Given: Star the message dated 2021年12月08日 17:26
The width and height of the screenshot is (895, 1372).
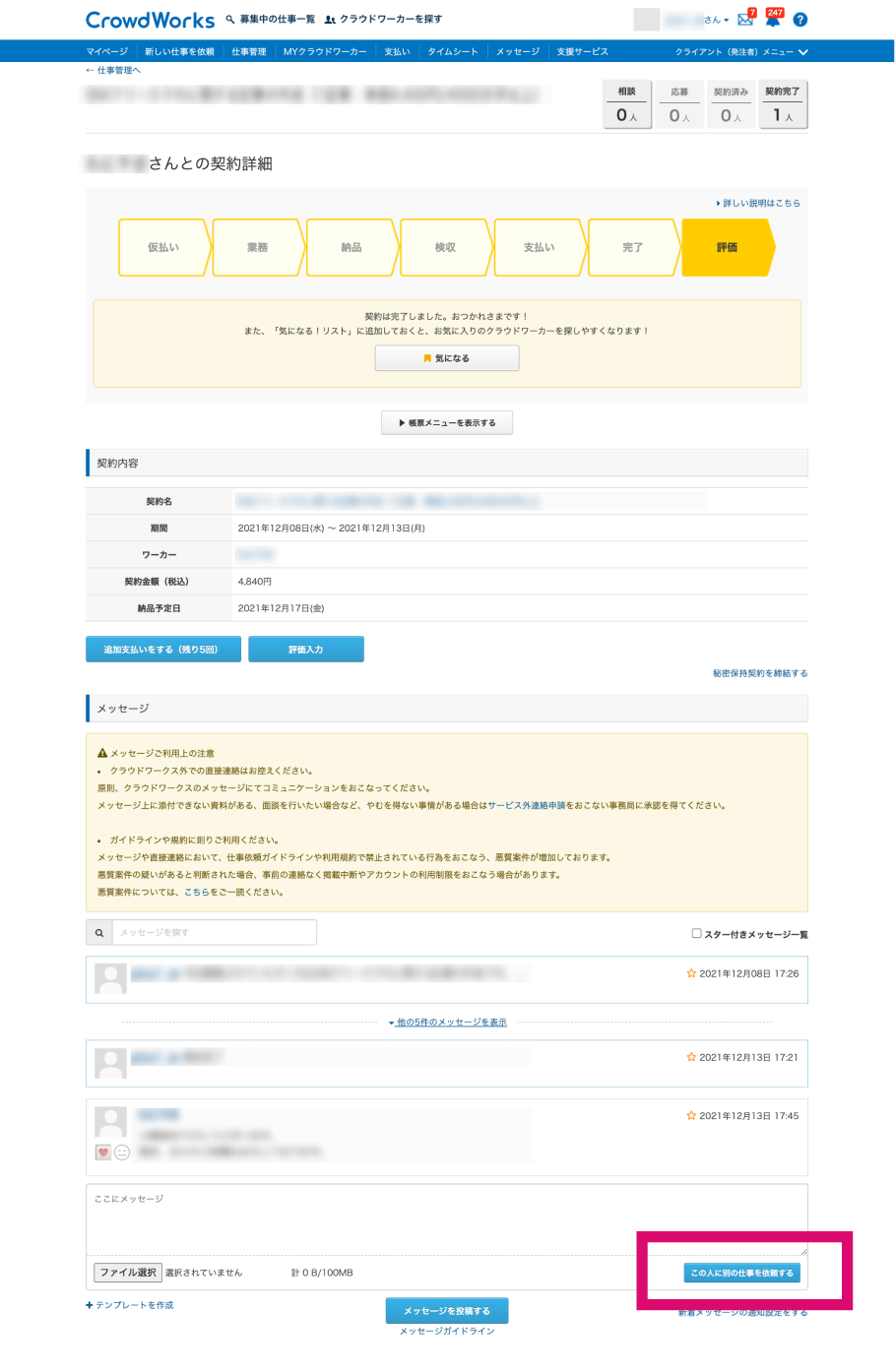Looking at the screenshot, I should [691, 973].
